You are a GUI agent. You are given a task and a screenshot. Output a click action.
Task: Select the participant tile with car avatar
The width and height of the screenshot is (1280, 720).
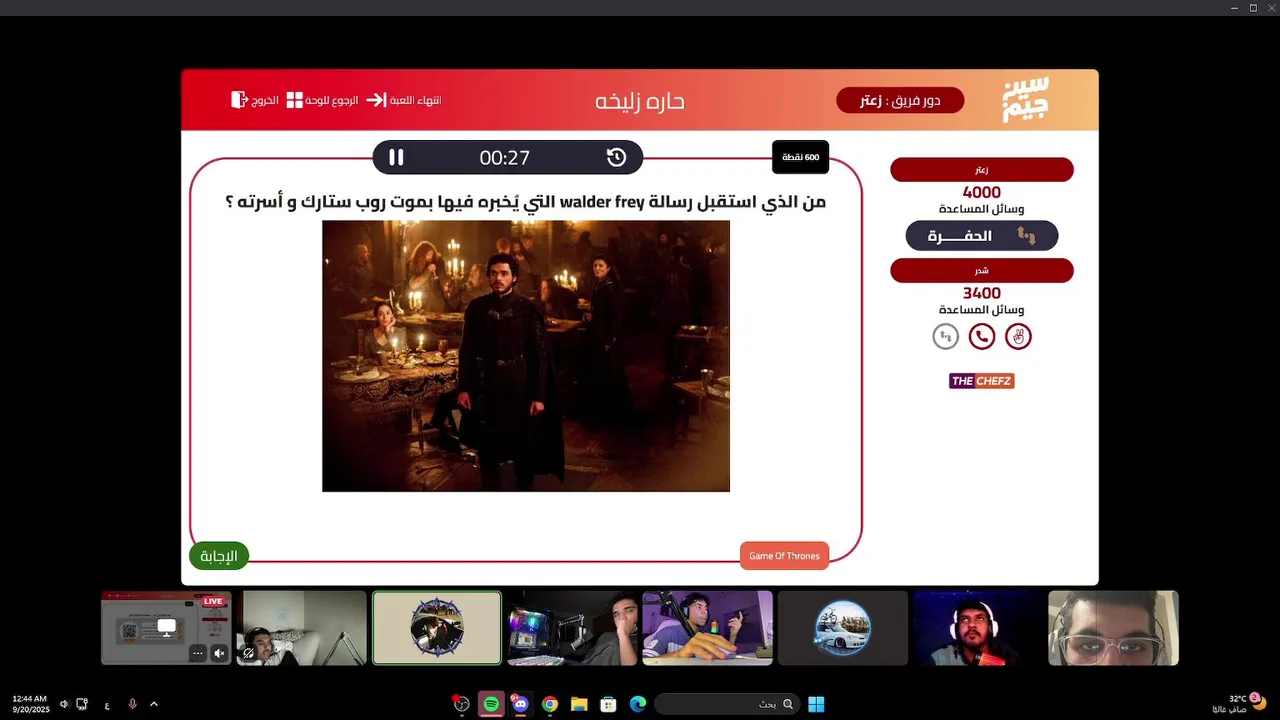point(843,628)
